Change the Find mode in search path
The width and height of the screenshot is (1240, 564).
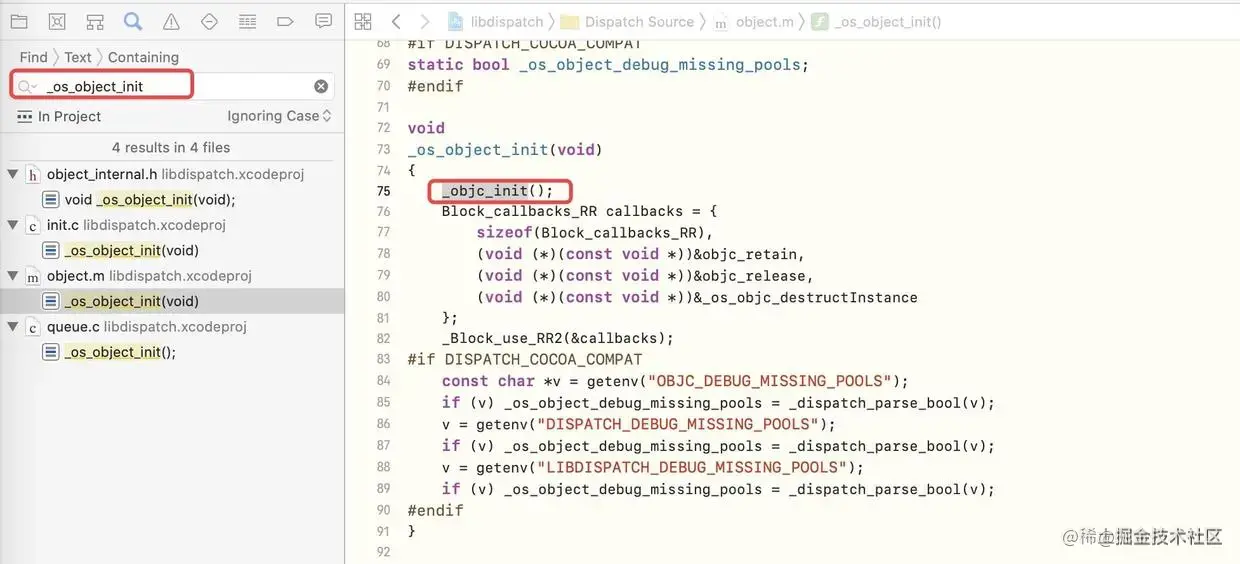(x=33, y=57)
